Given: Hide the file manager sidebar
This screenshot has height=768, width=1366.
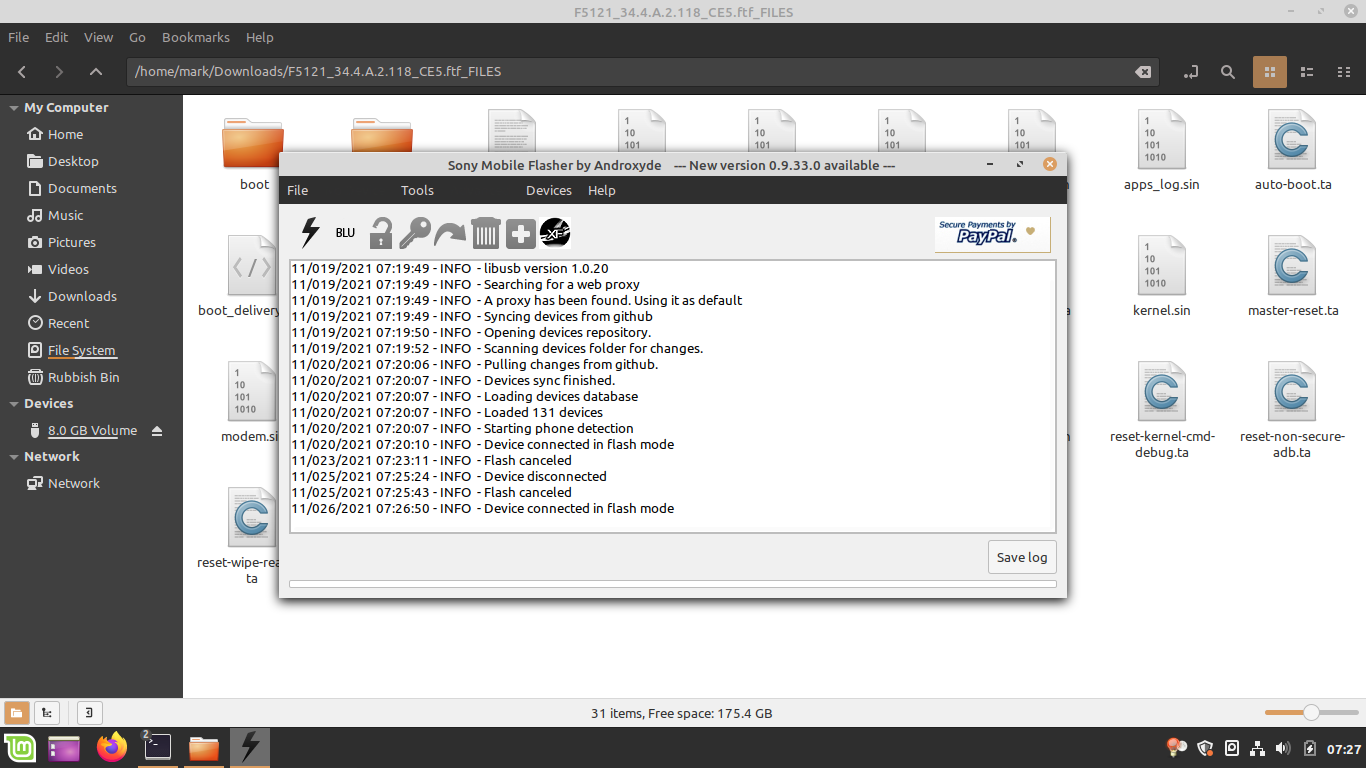Looking at the screenshot, I should pyautogui.click(x=89, y=713).
